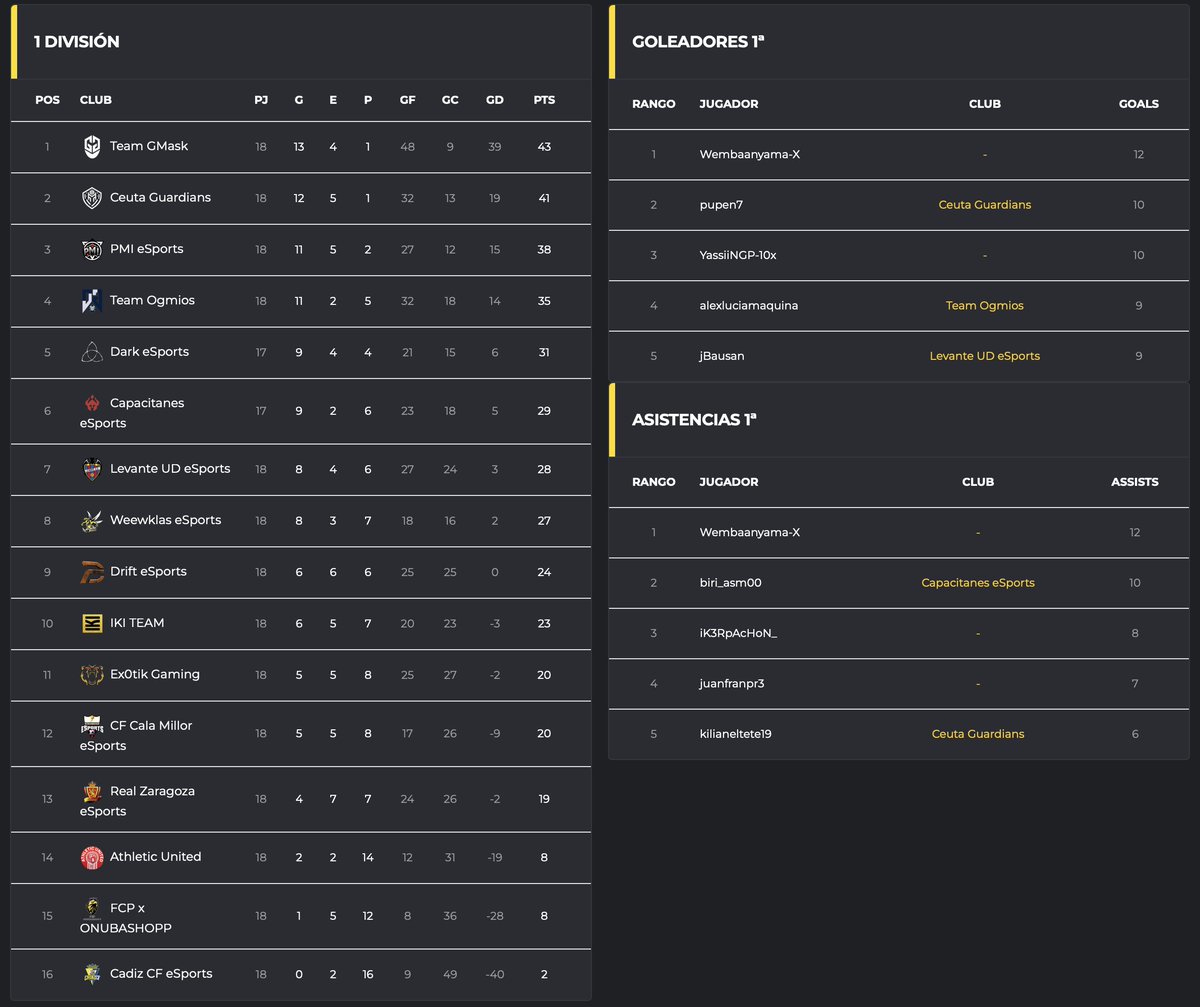Click Team Ogmios name in standings table
This screenshot has width=1200, height=1007.
[152, 300]
